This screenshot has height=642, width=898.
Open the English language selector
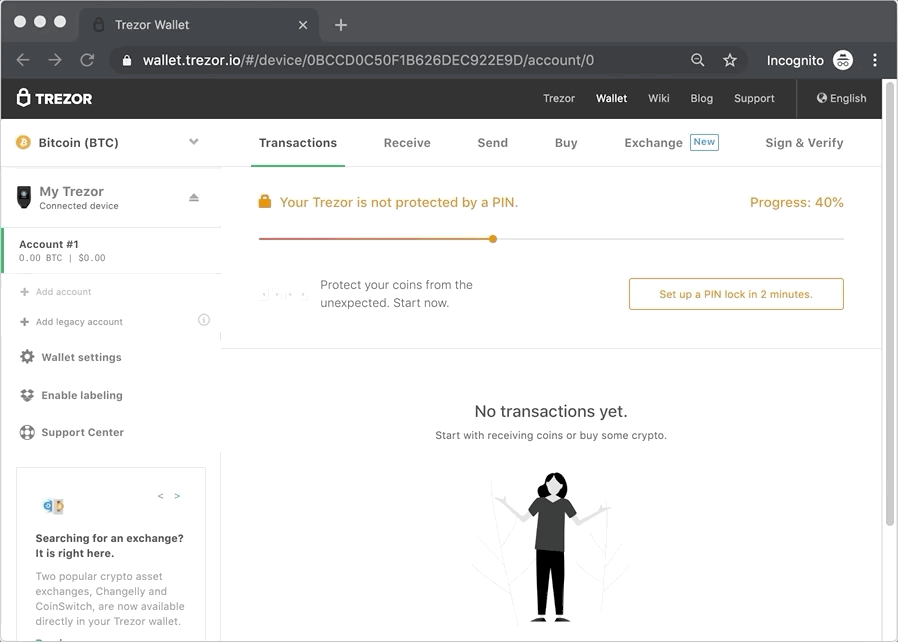841,98
